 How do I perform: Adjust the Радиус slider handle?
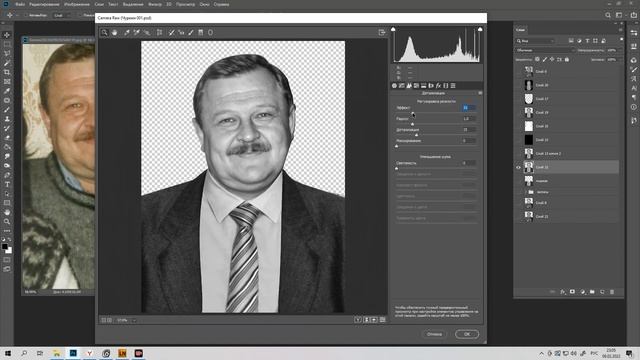click(412, 124)
